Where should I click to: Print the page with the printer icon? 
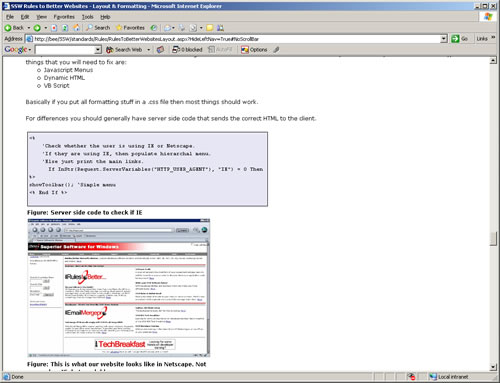click(182, 28)
